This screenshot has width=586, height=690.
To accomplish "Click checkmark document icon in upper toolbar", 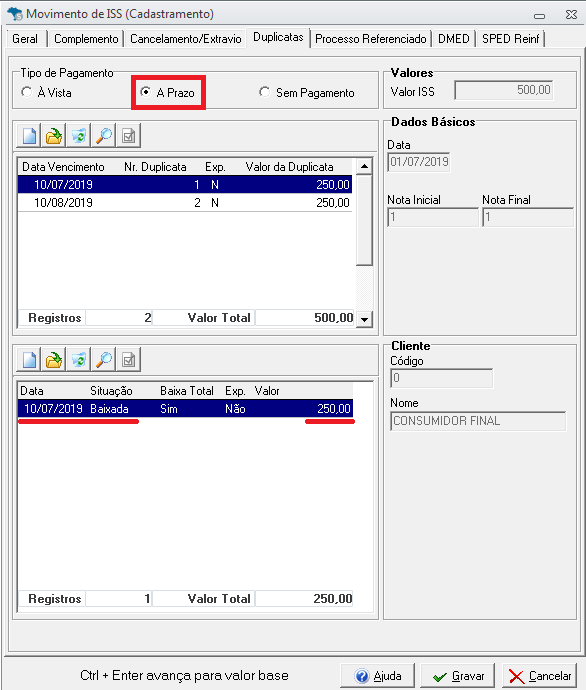I will (128, 136).
